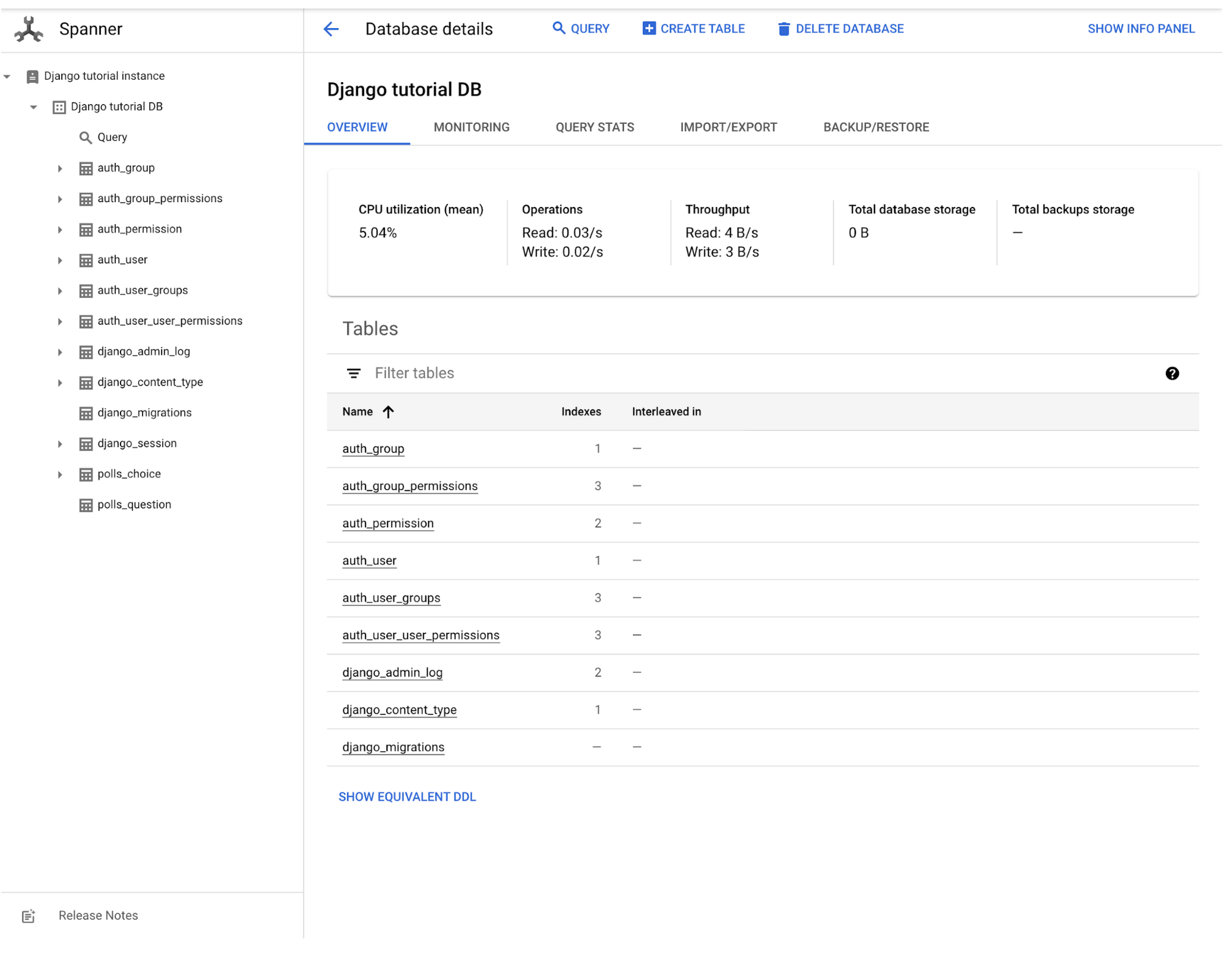Click the Spanner logo icon
Image resolution: width=1224 pixels, height=980 pixels.
[x=29, y=29]
